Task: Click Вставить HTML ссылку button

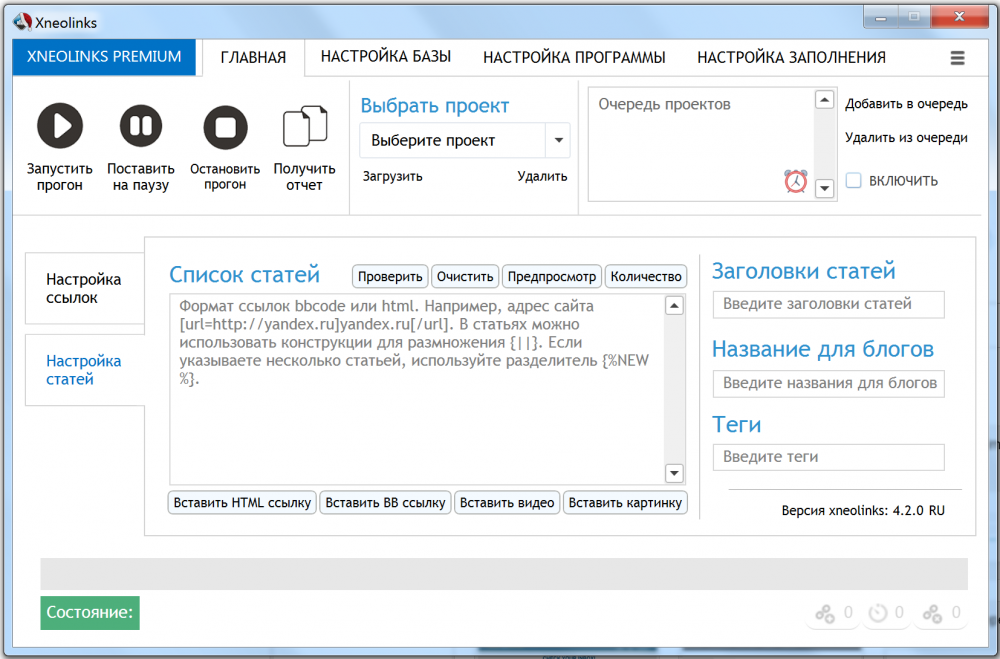Action: click(242, 502)
